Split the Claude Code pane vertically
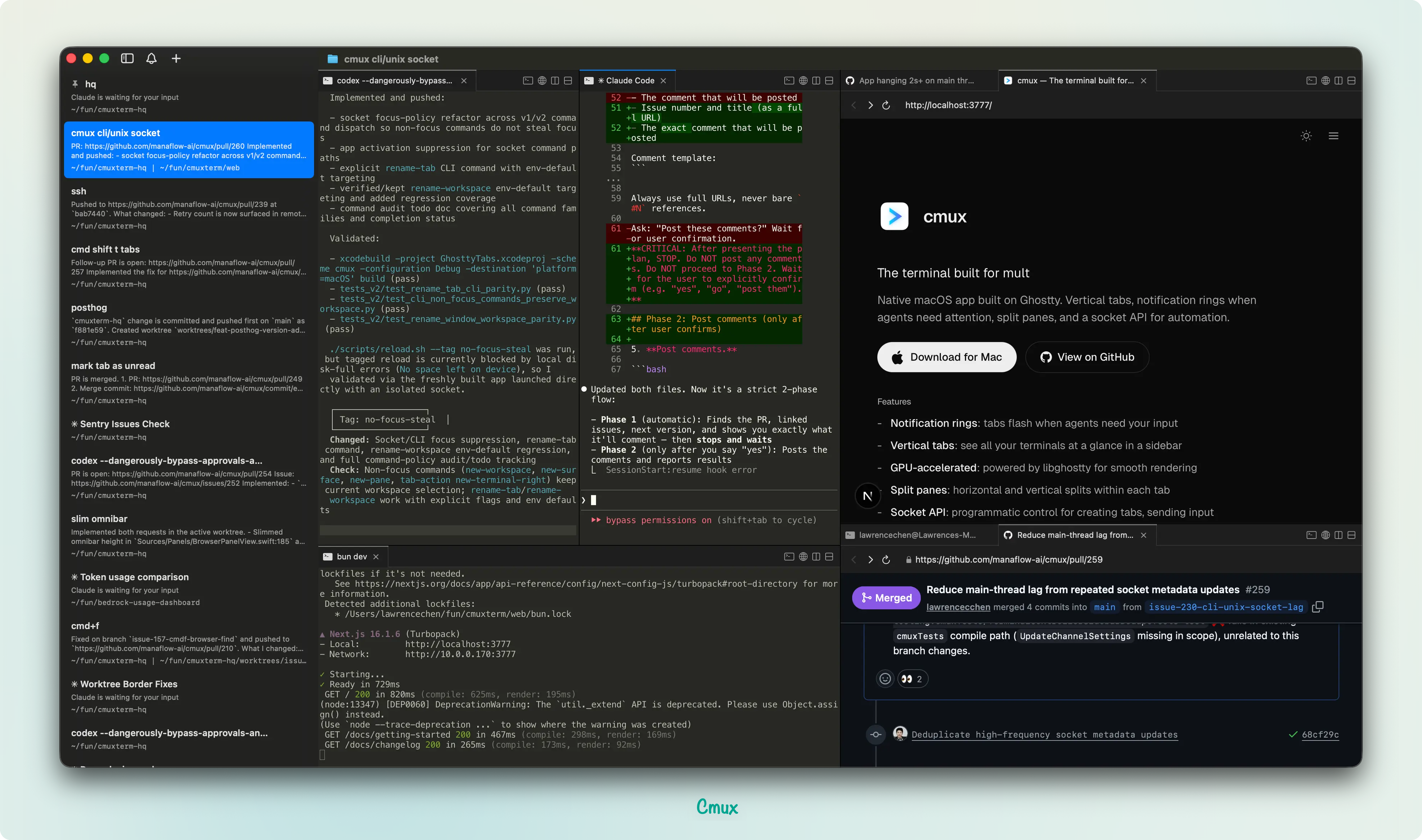The height and width of the screenshot is (840, 1422). (x=816, y=80)
